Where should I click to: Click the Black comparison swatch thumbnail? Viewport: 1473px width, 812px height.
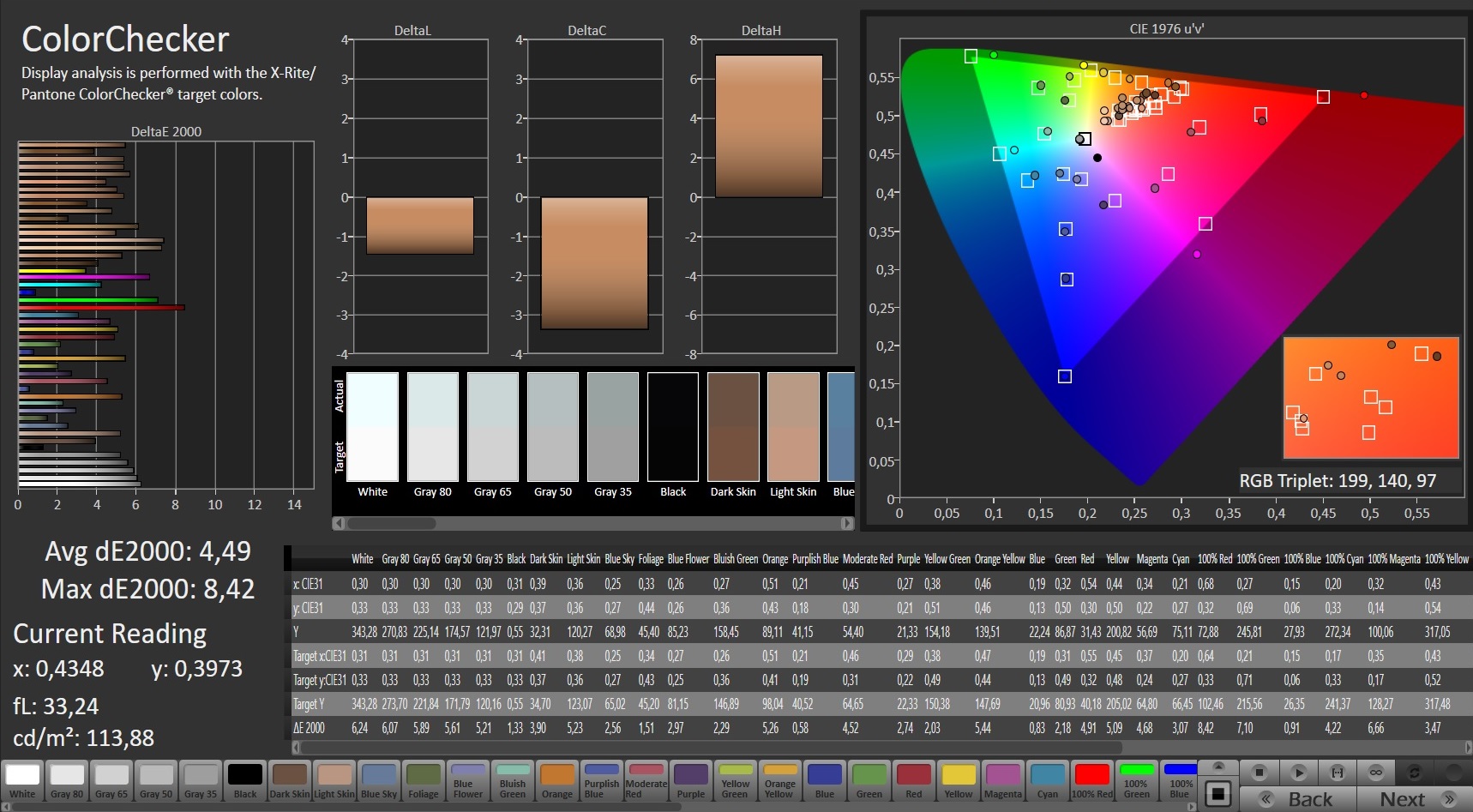pyautogui.click(x=673, y=427)
